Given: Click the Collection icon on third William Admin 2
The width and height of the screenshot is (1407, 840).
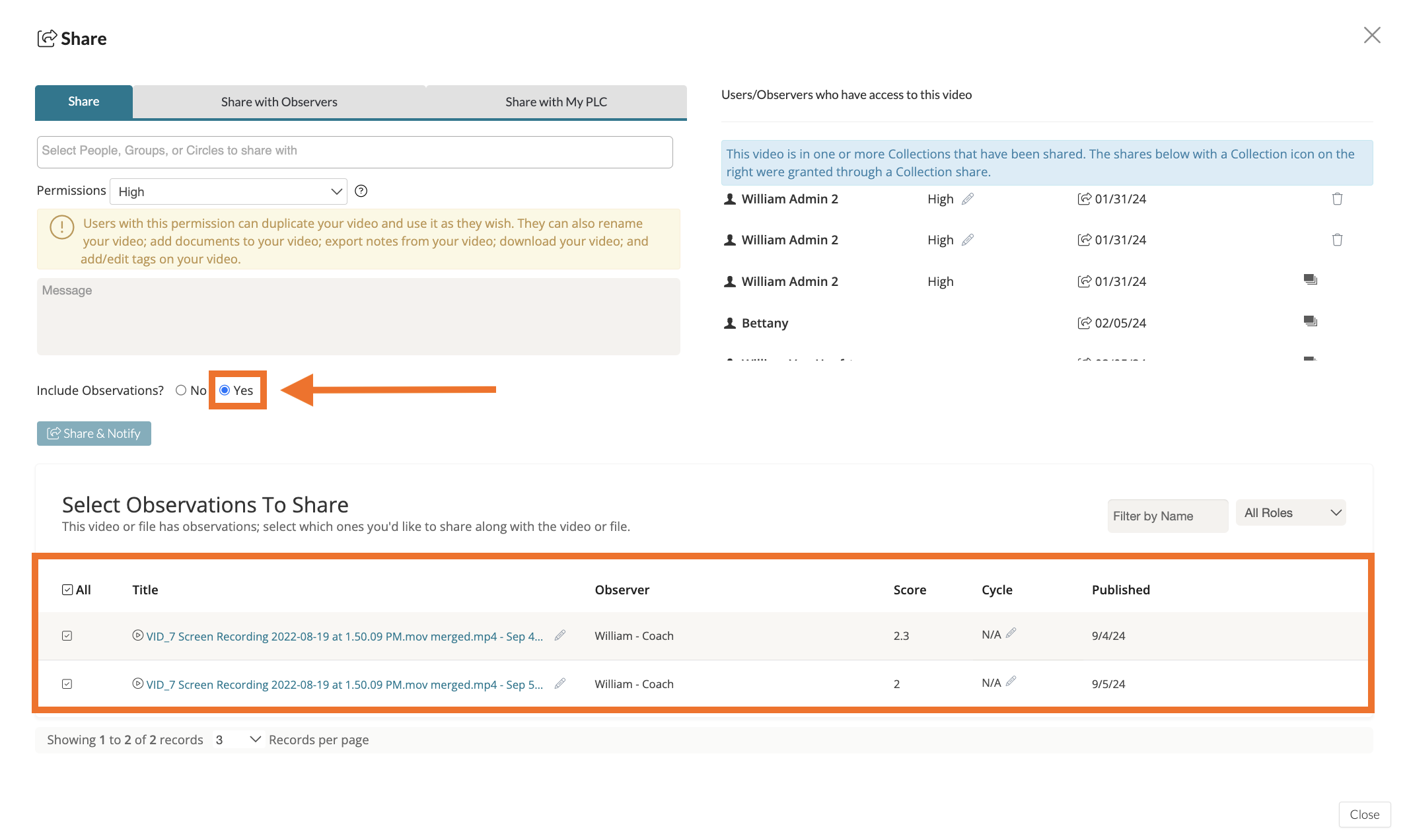Looking at the screenshot, I should coord(1310,280).
